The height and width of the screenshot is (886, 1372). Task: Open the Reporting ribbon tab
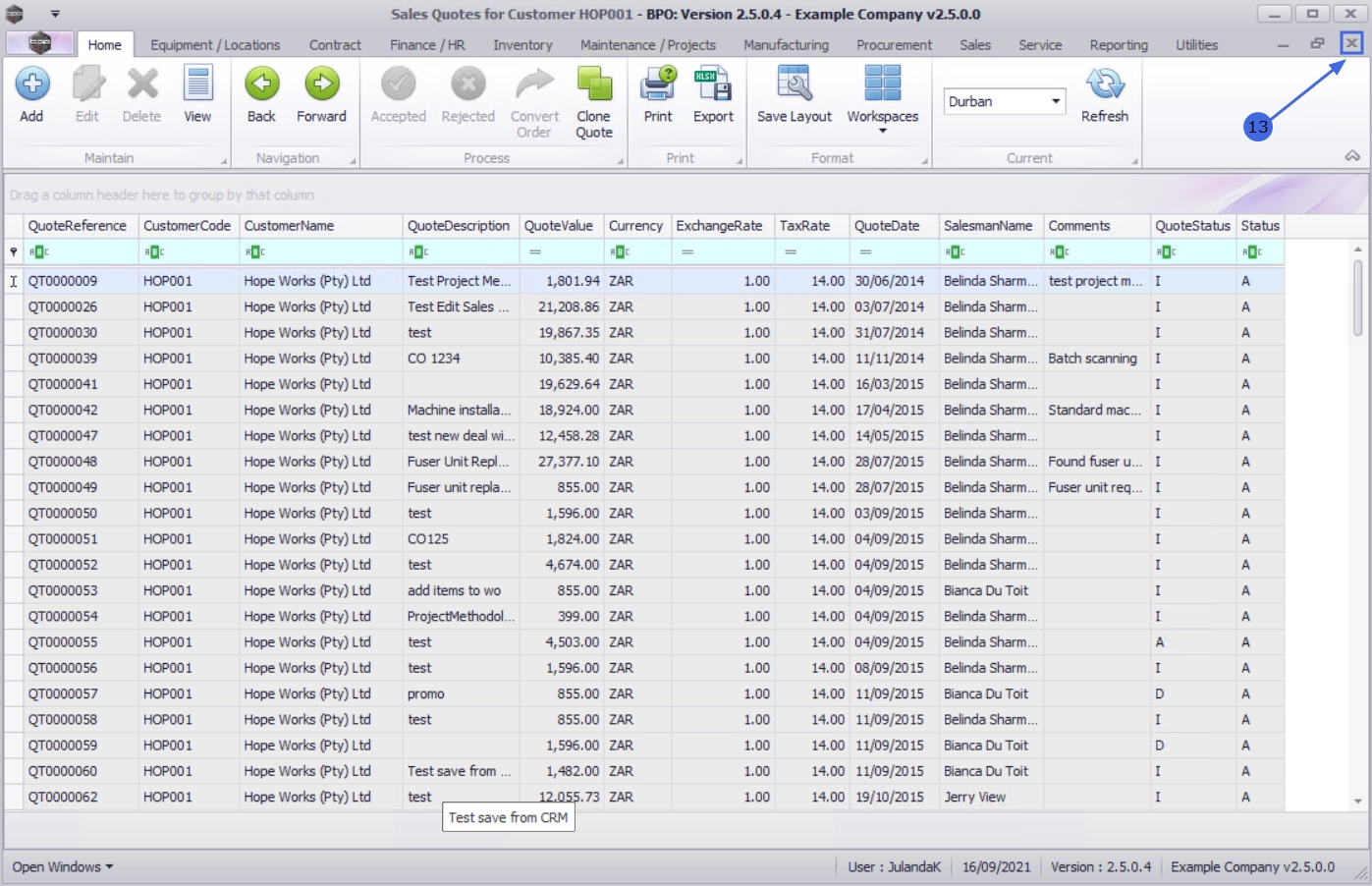point(1118,45)
